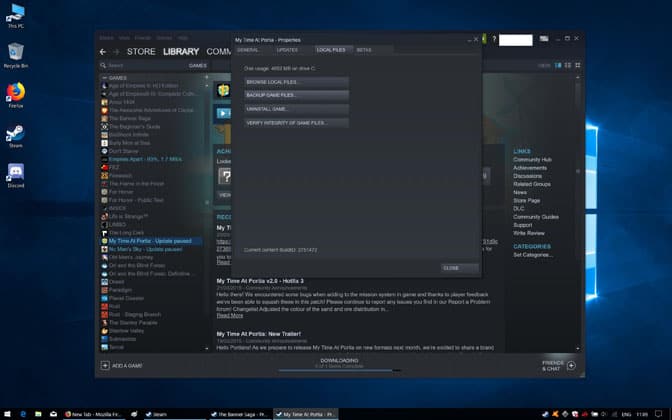Open the Discord desktop shortcut
672x420 pixels.
16,175
